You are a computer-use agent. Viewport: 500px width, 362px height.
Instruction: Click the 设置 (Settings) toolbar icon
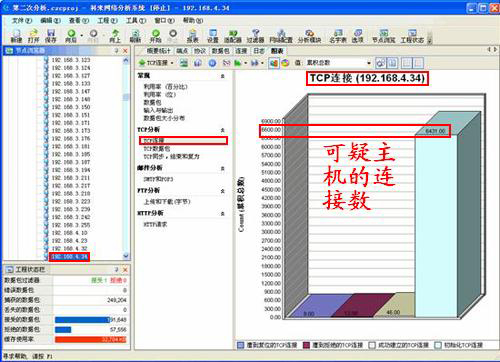(213, 36)
